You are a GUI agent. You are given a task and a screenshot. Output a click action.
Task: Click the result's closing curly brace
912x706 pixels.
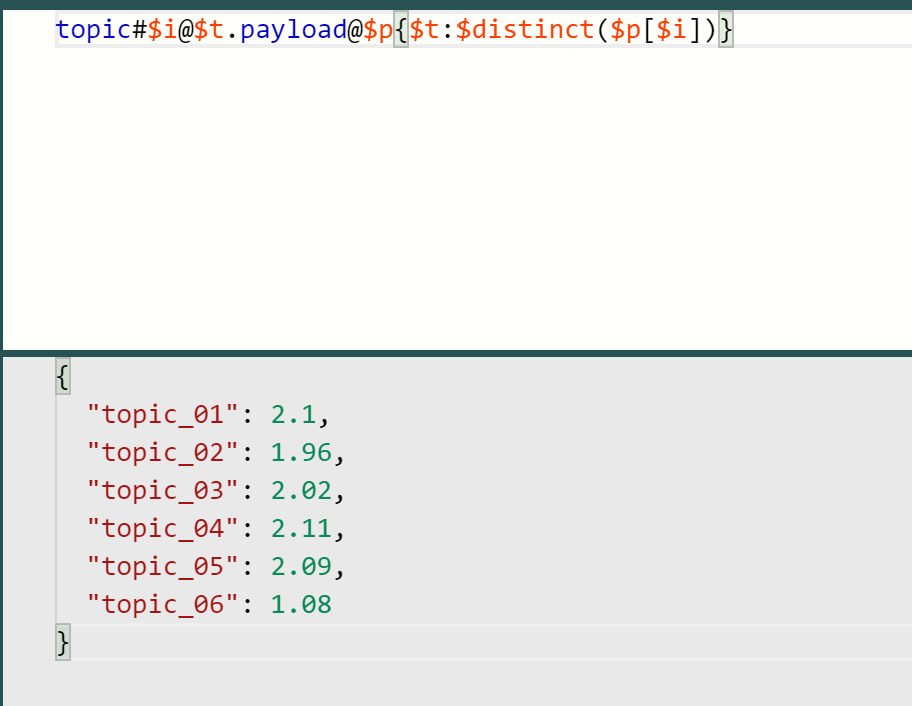point(63,642)
